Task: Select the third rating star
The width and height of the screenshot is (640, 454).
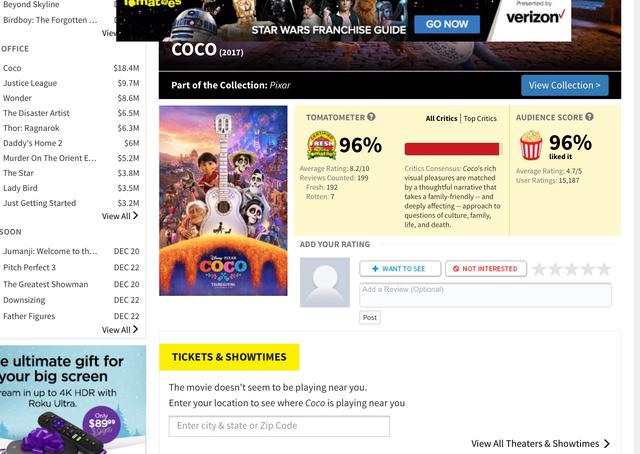Action: (571, 269)
